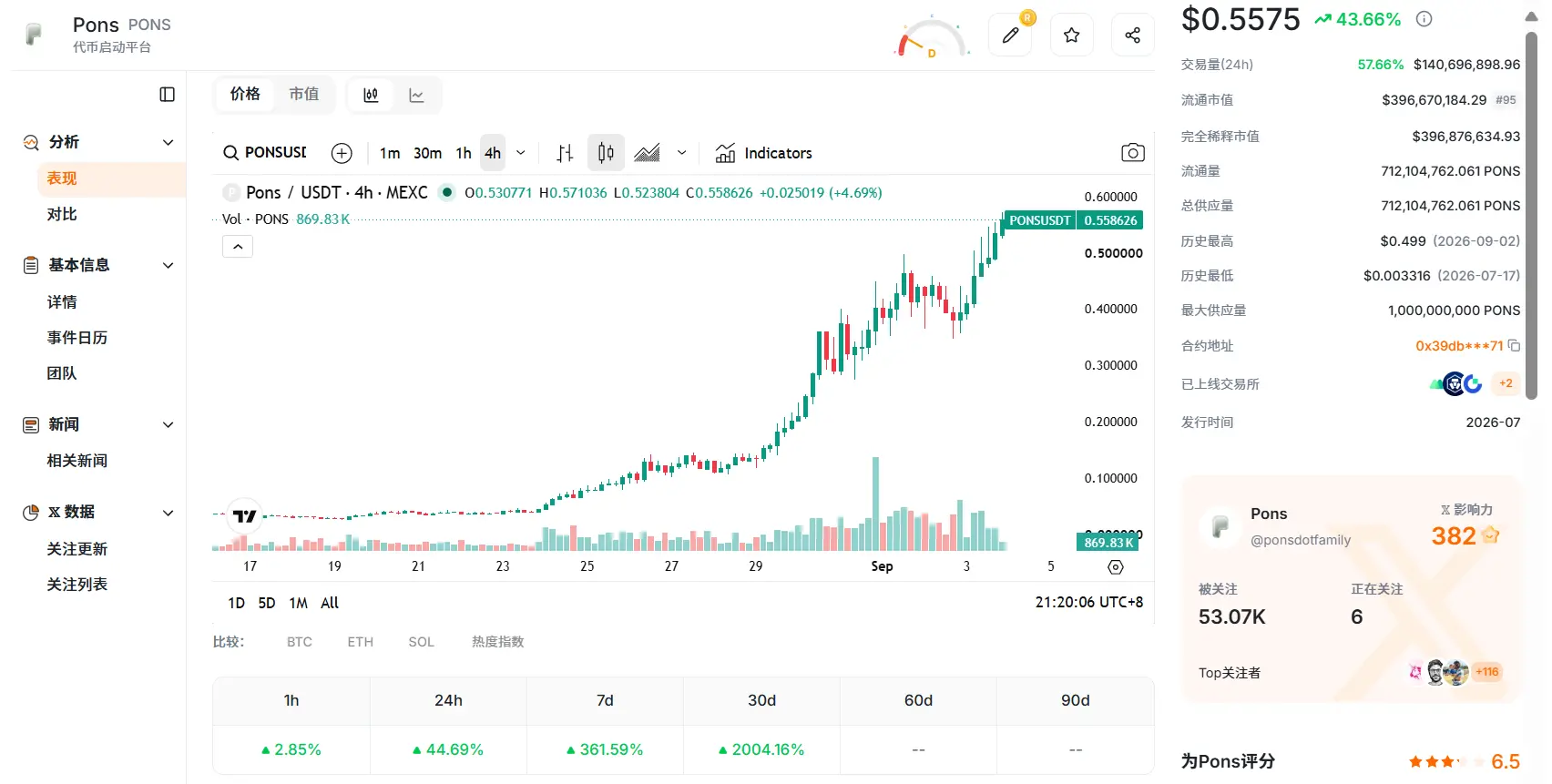Open 团队 in sidebar

[x=62, y=373]
